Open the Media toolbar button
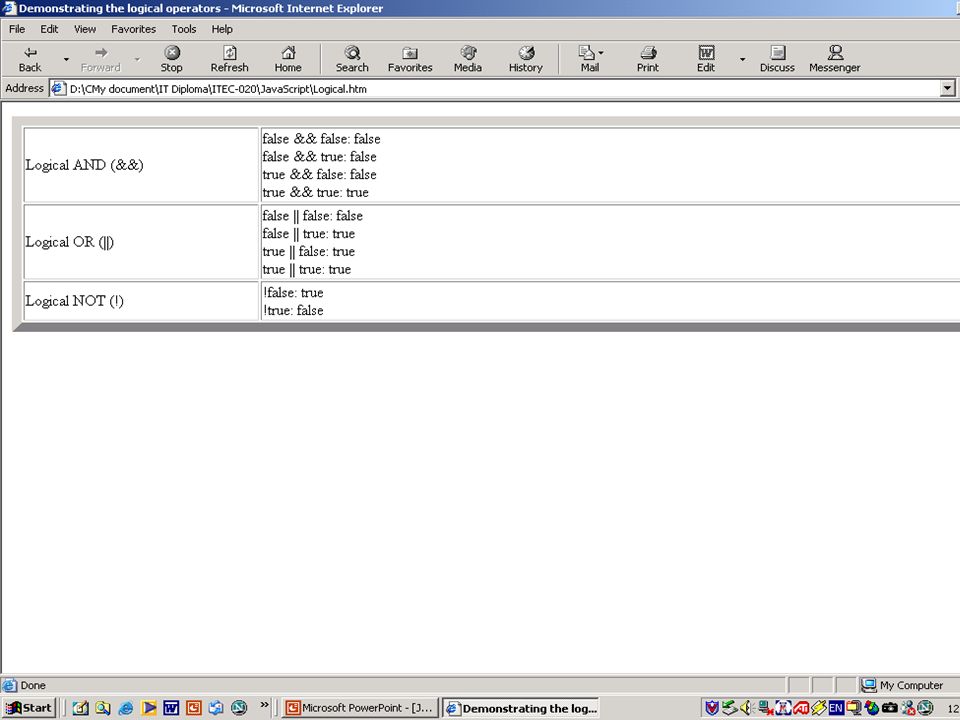The image size is (960, 720). click(468, 59)
